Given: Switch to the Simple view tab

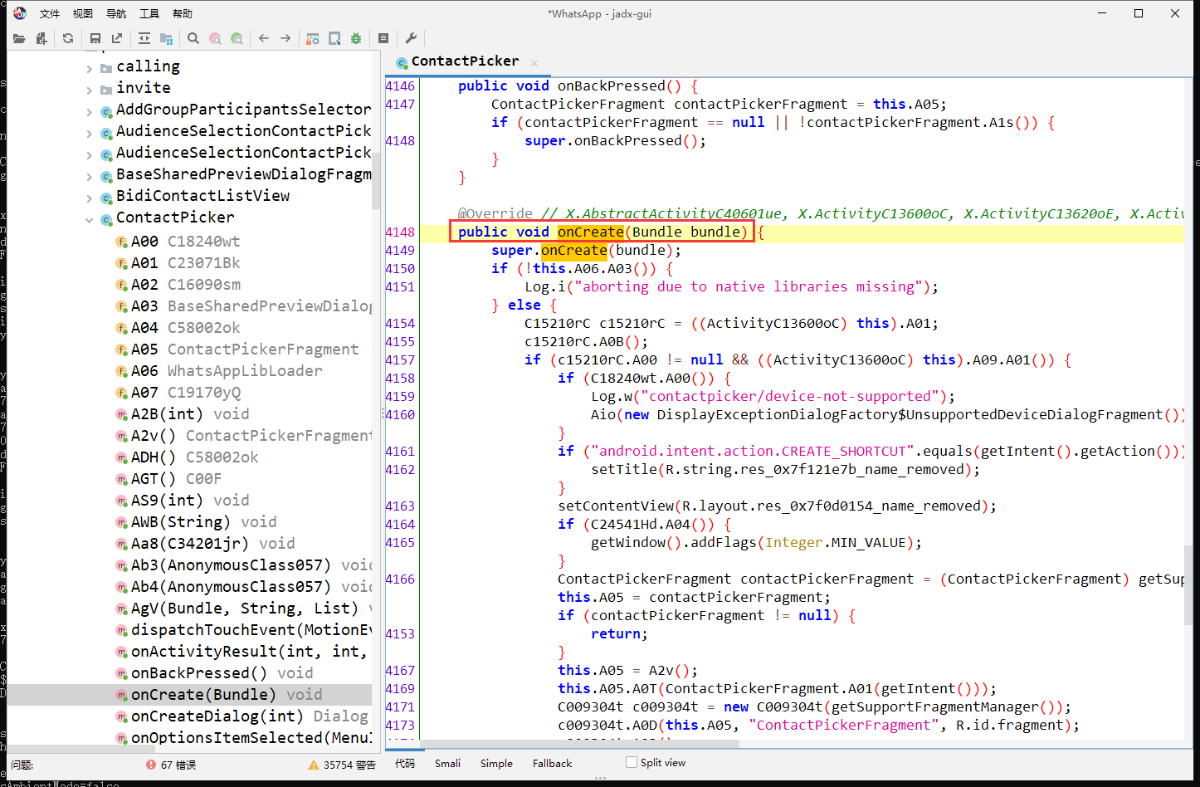Looking at the screenshot, I should point(496,763).
